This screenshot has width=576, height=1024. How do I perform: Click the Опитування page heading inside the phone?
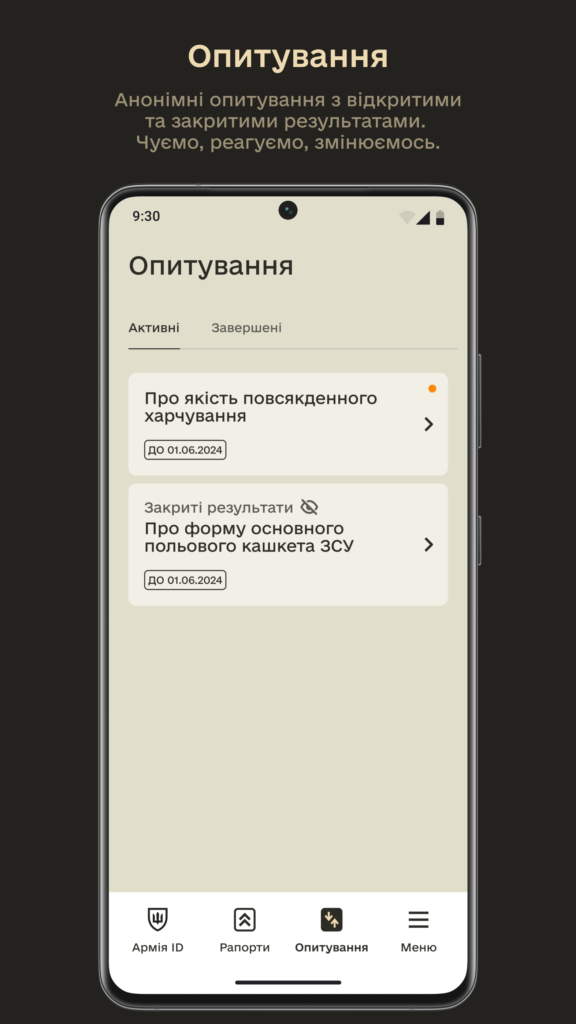[210, 266]
